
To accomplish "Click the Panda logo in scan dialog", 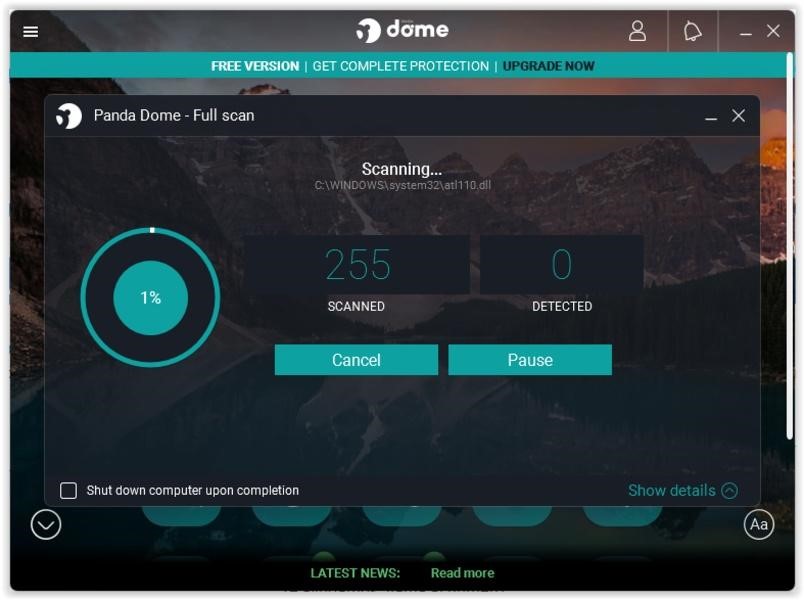I will (x=69, y=116).
